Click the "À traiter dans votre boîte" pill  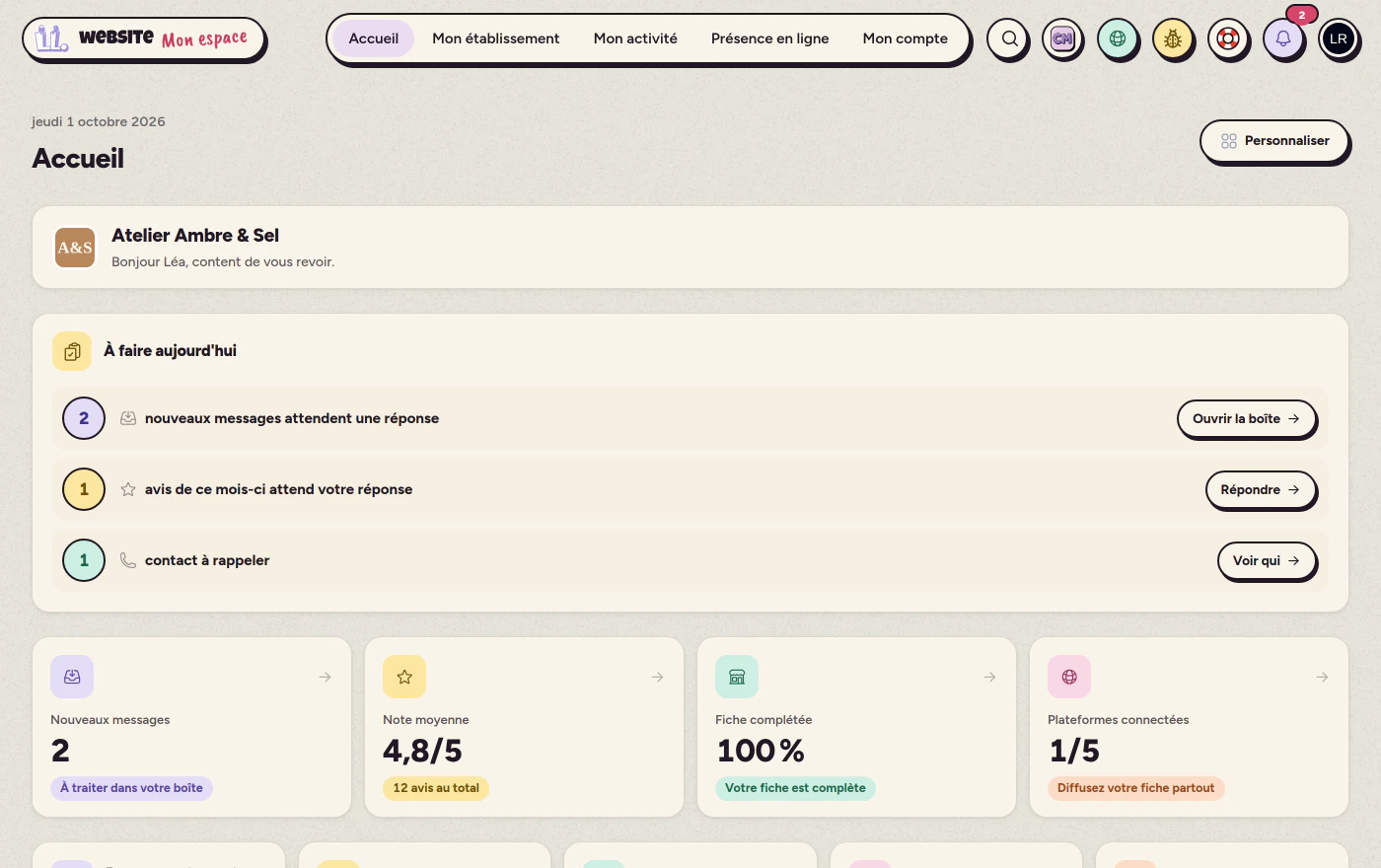[x=131, y=788]
